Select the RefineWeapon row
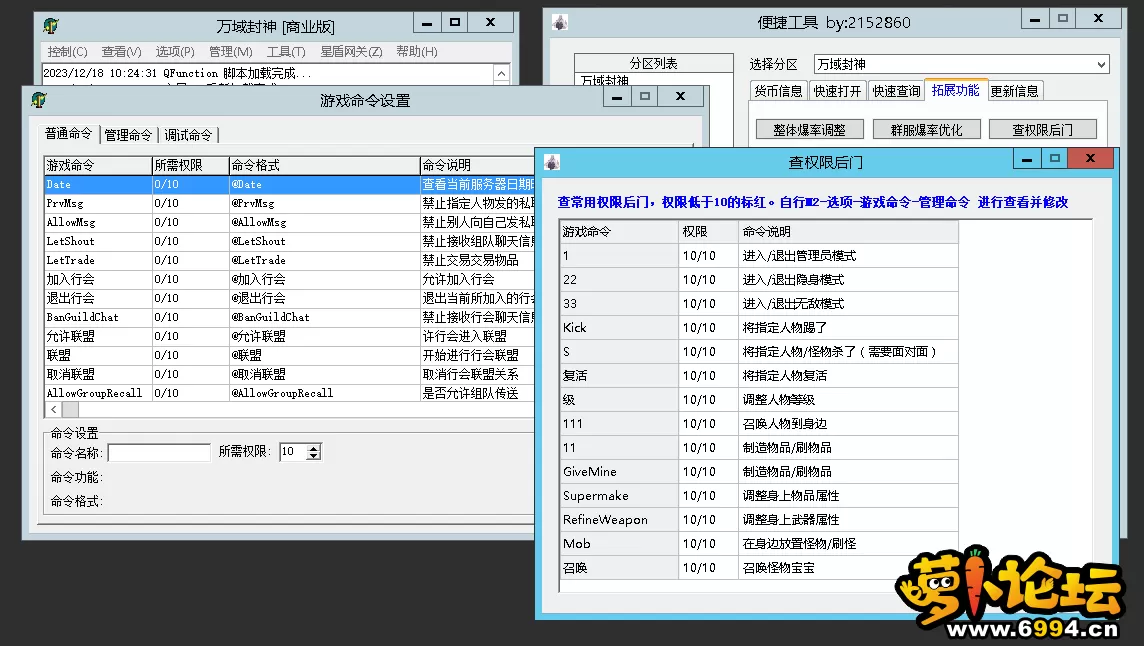This screenshot has height=646, width=1144. (x=759, y=520)
